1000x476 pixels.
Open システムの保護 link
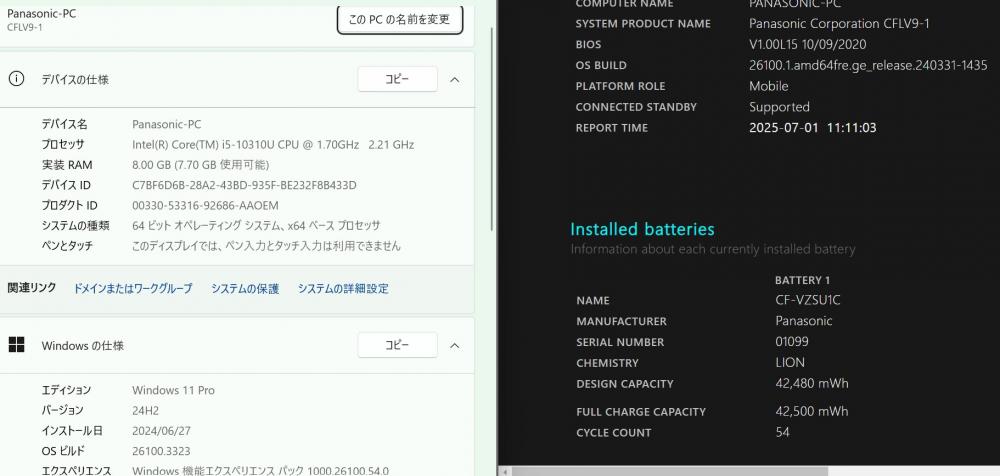[245, 288]
